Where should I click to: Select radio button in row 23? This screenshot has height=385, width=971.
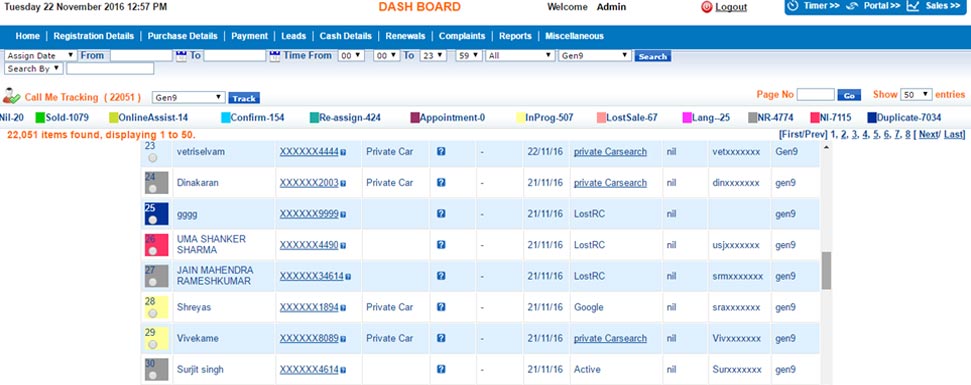pos(152,158)
